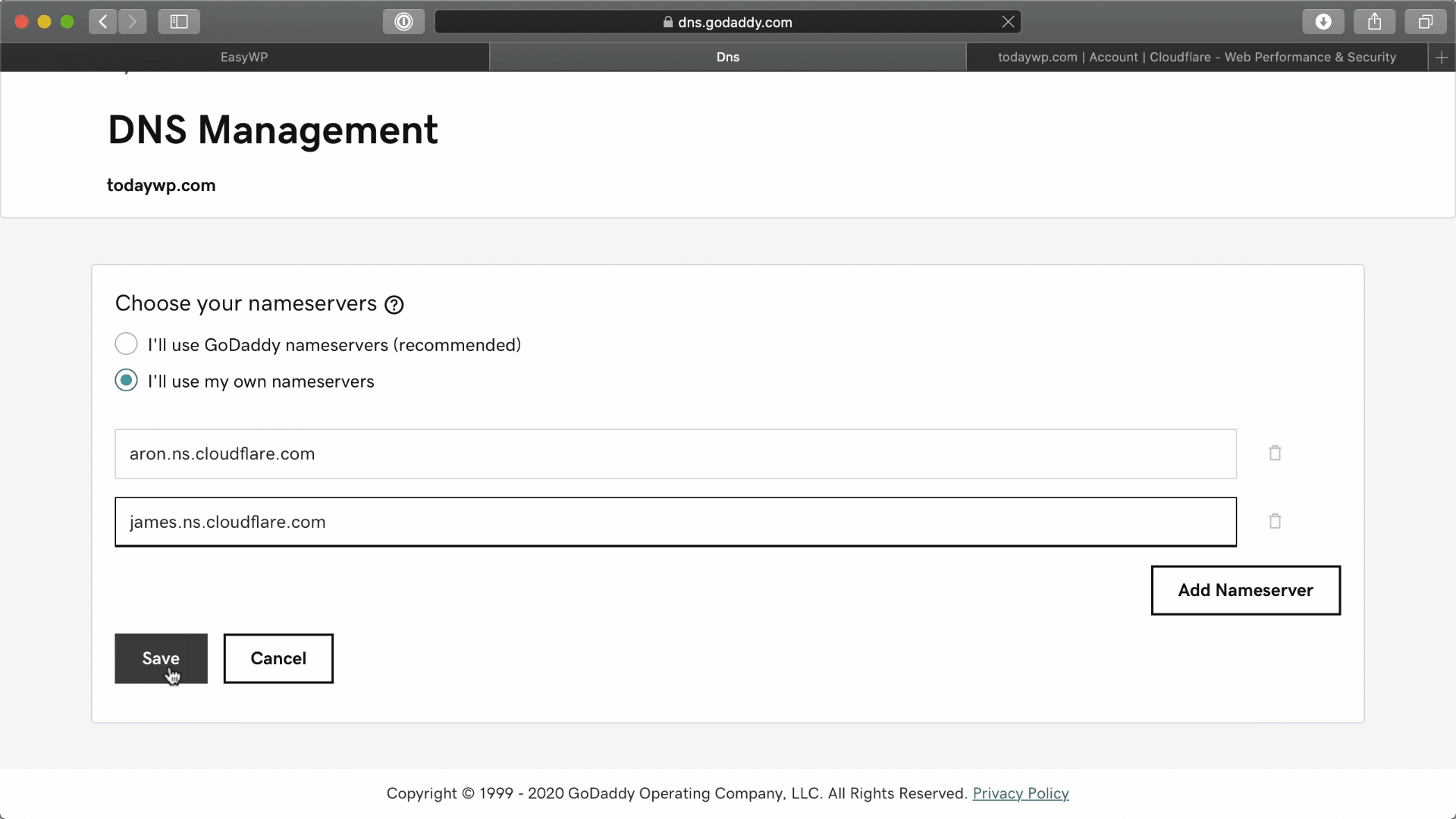Show all tabs overview icon
This screenshot has width=1456, height=819.
[1426, 22]
